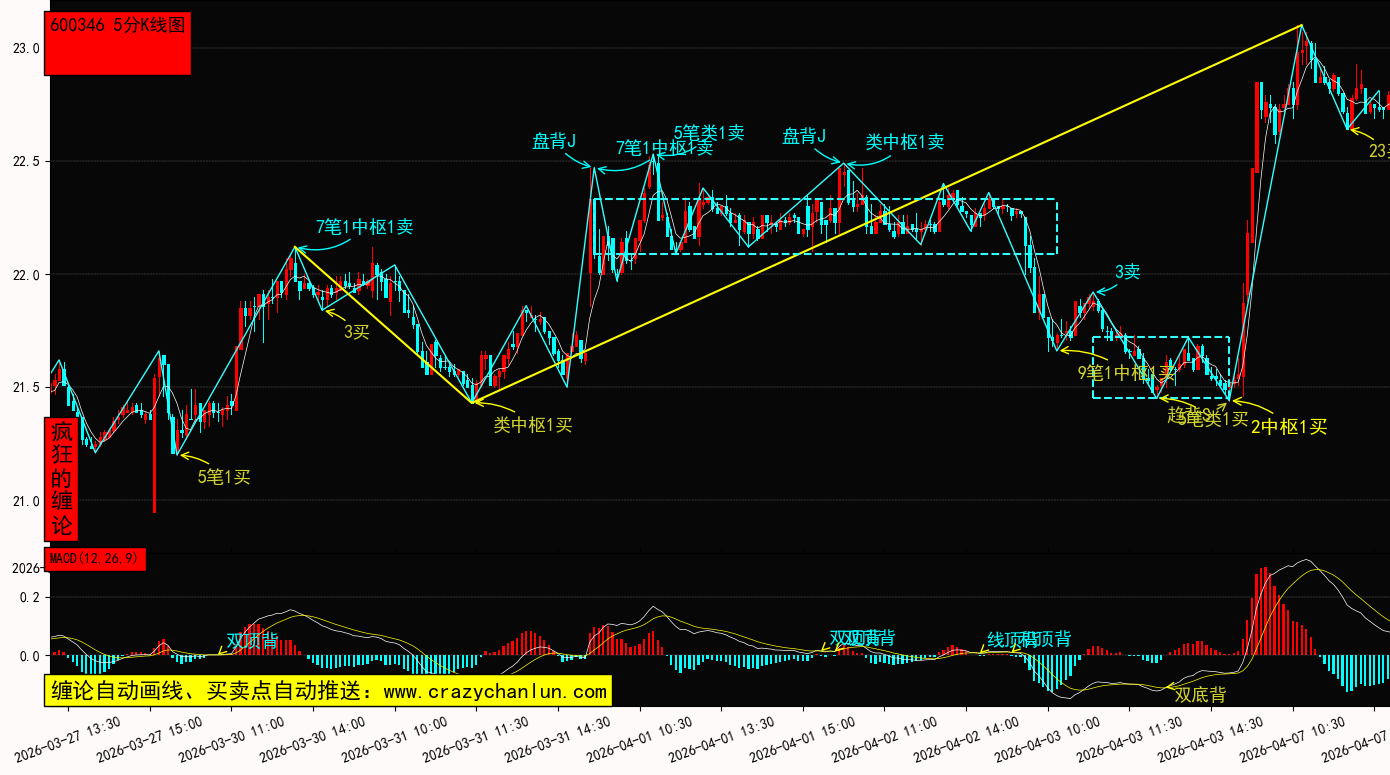Select the 2中枢1买 buy signal label
The image size is (1390, 775).
(x=1289, y=427)
